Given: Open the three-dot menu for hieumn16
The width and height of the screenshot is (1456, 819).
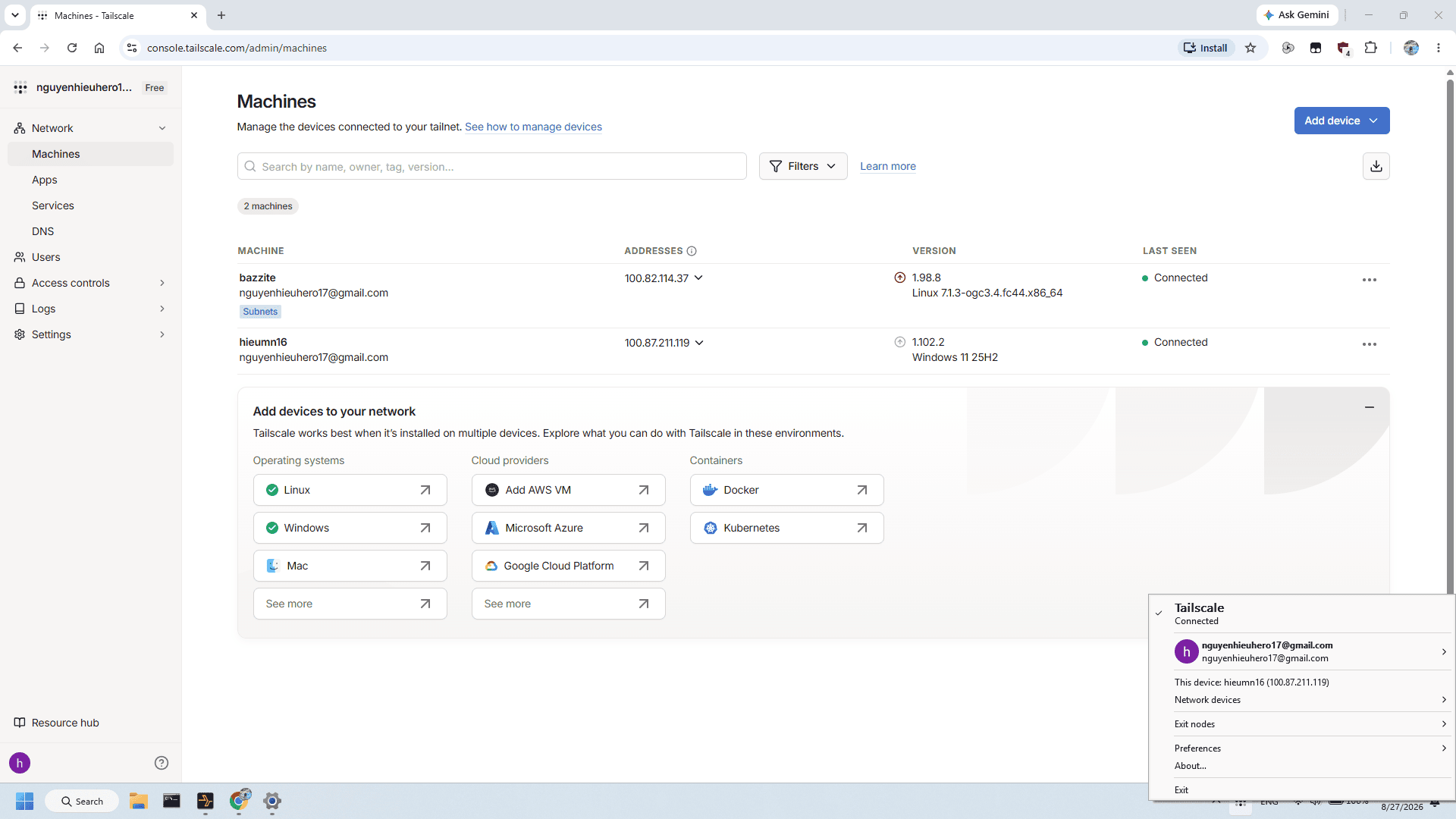Looking at the screenshot, I should tap(1369, 344).
